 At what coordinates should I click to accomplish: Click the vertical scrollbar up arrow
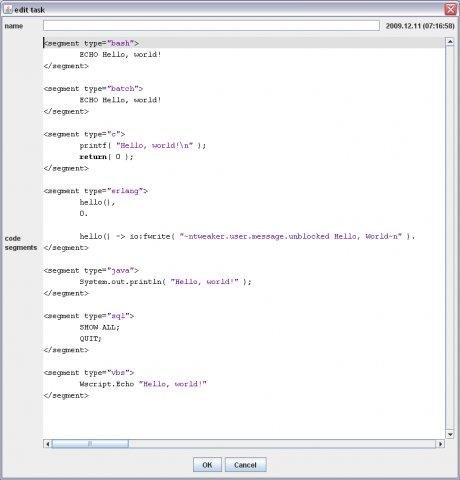(x=450, y=42)
